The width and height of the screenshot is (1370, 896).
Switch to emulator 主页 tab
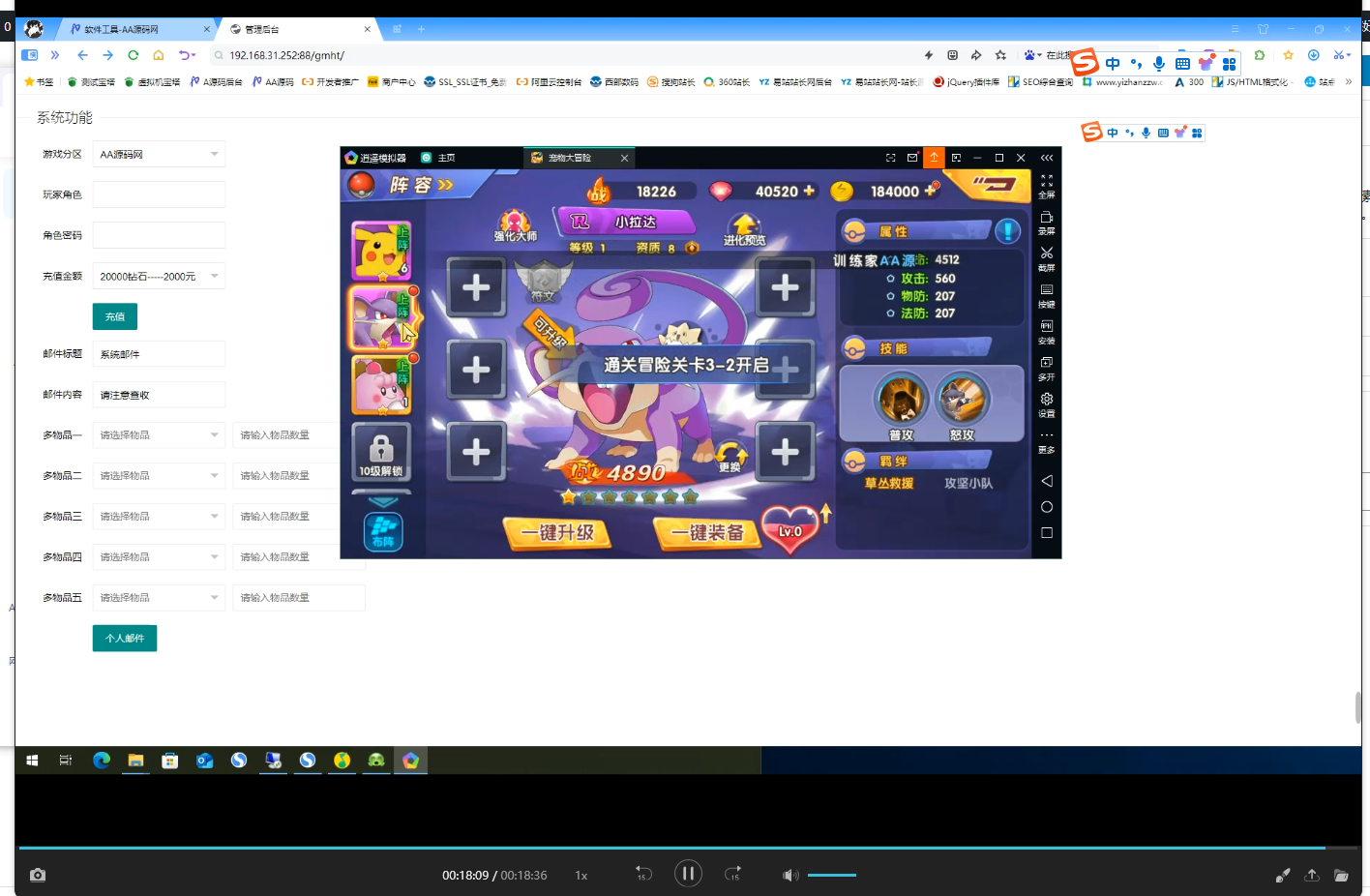coord(438,158)
